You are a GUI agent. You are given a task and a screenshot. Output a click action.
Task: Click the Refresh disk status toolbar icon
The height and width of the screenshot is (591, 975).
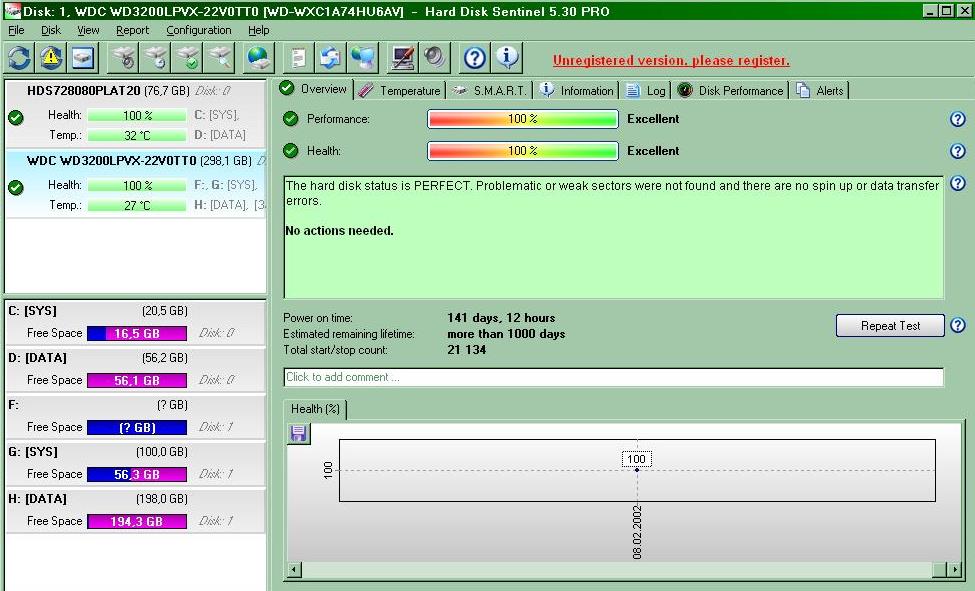(x=19, y=58)
